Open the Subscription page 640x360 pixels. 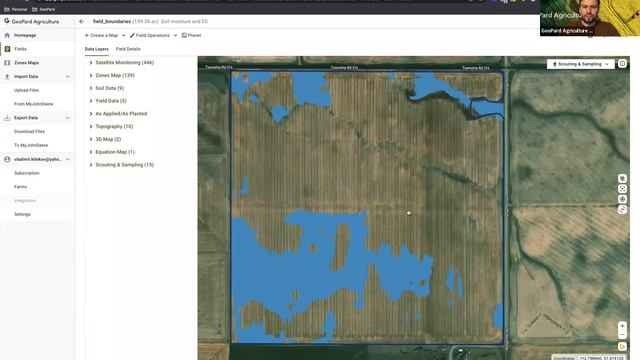click(x=27, y=173)
